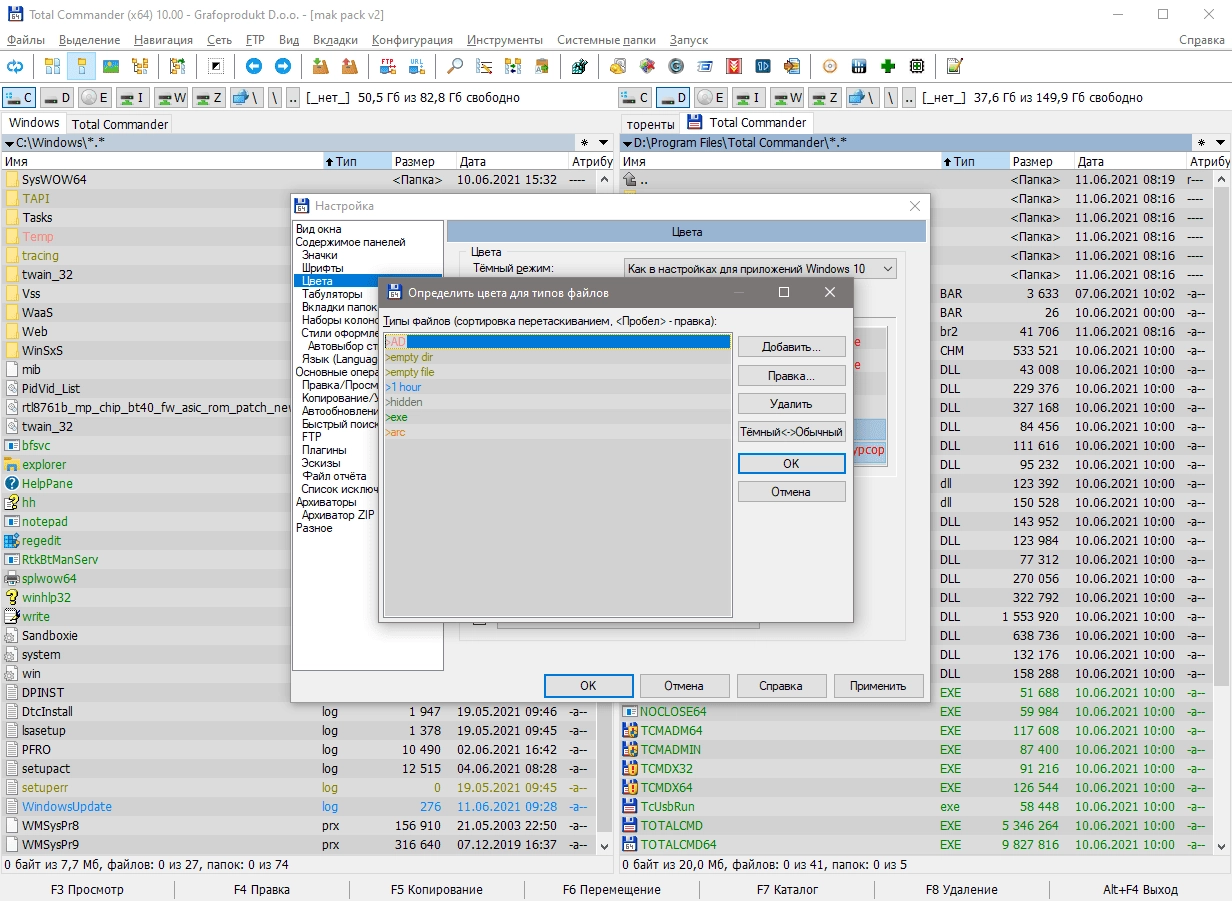
Task: Open right panel favorites star button
Action: 1203,143
